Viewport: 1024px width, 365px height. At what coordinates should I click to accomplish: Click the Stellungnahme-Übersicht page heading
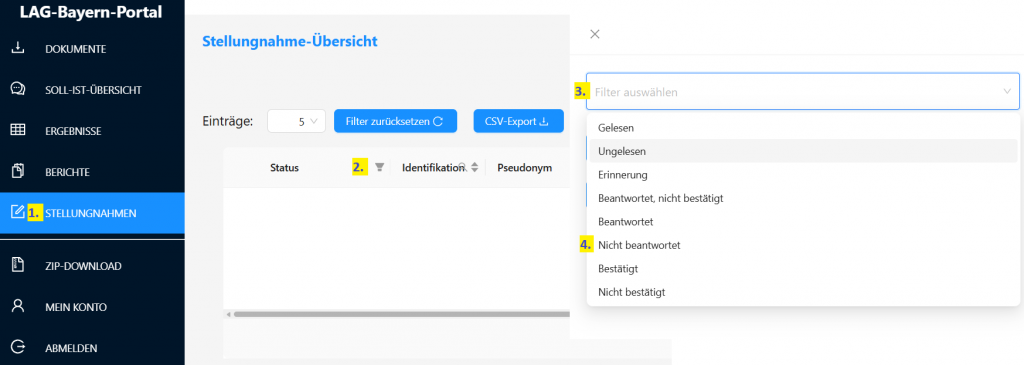[290, 41]
